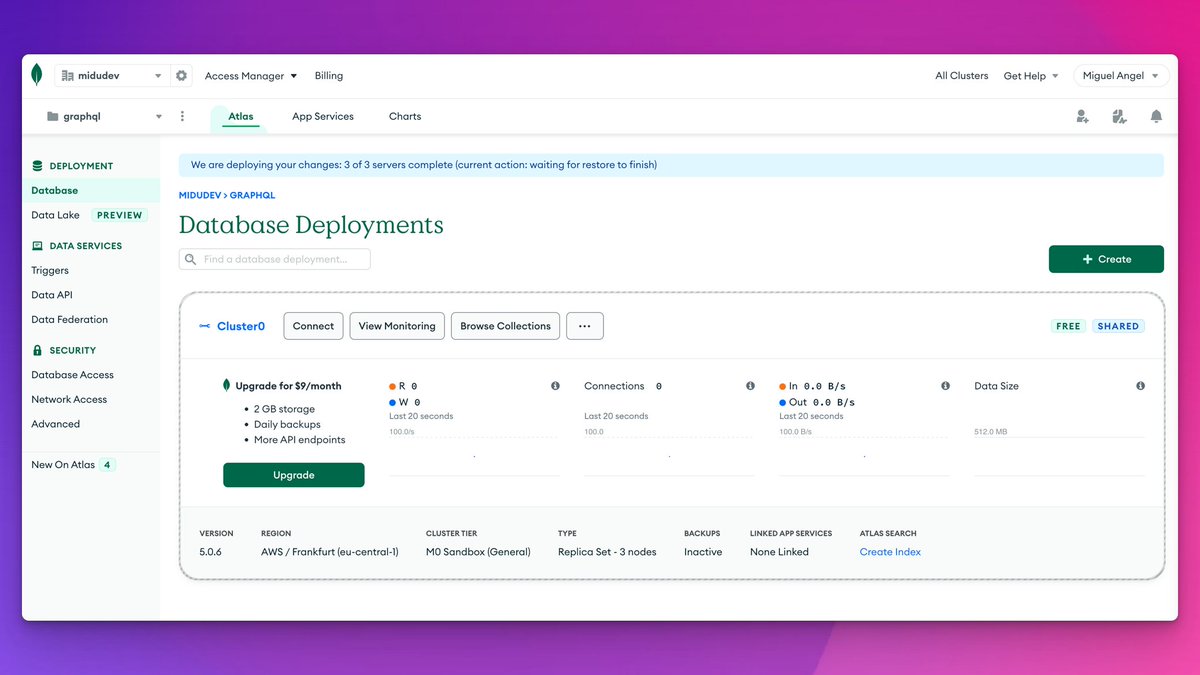Viewport: 1200px width, 675px height.
Task: Open Advanced security settings
Action: point(55,424)
